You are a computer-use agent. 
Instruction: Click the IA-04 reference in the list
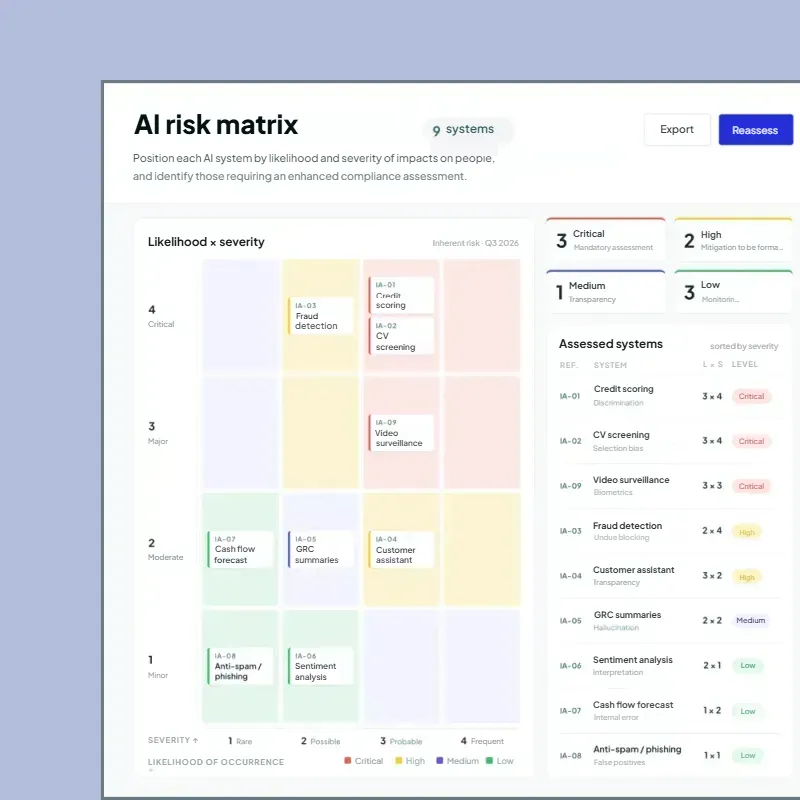click(570, 576)
